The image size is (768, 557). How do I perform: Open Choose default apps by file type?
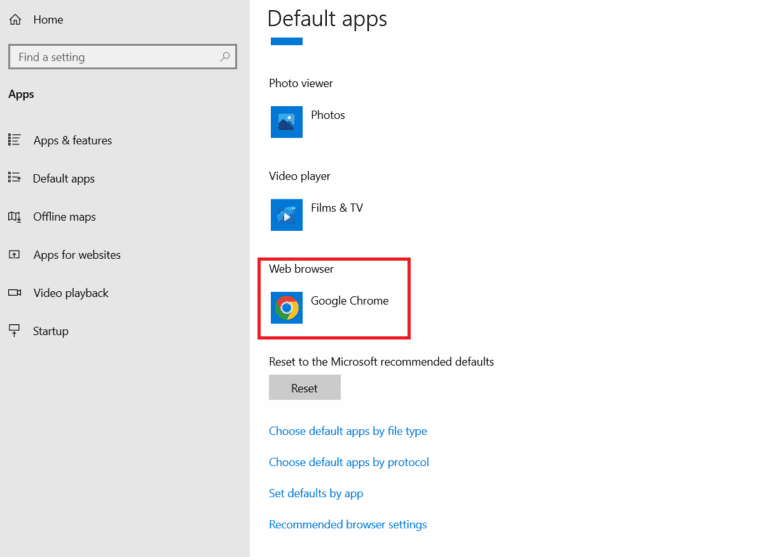[348, 431]
